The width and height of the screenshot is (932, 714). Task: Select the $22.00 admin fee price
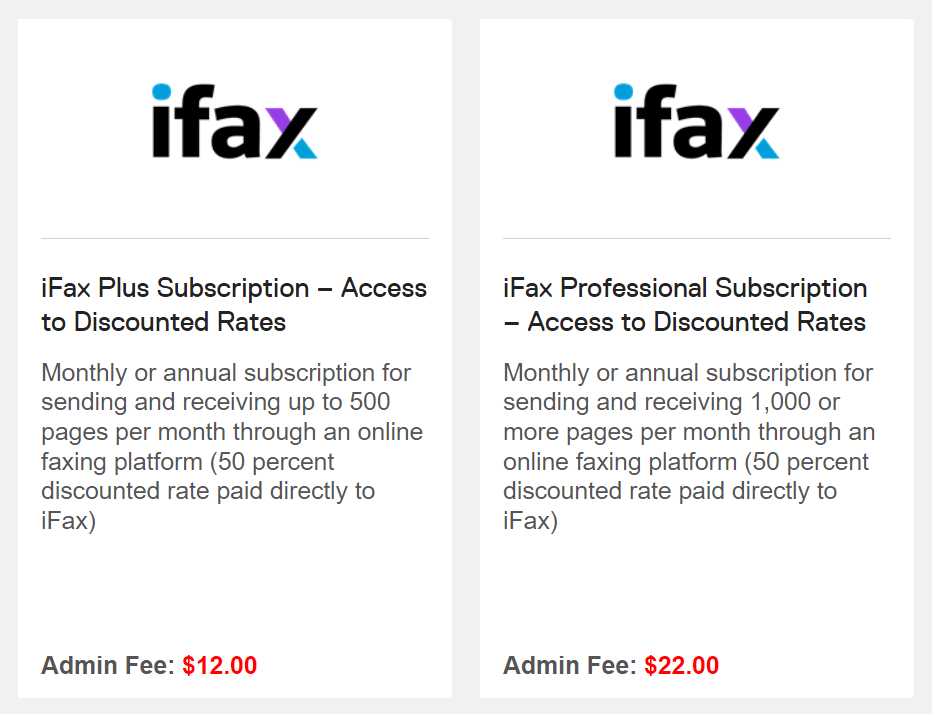(681, 665)
